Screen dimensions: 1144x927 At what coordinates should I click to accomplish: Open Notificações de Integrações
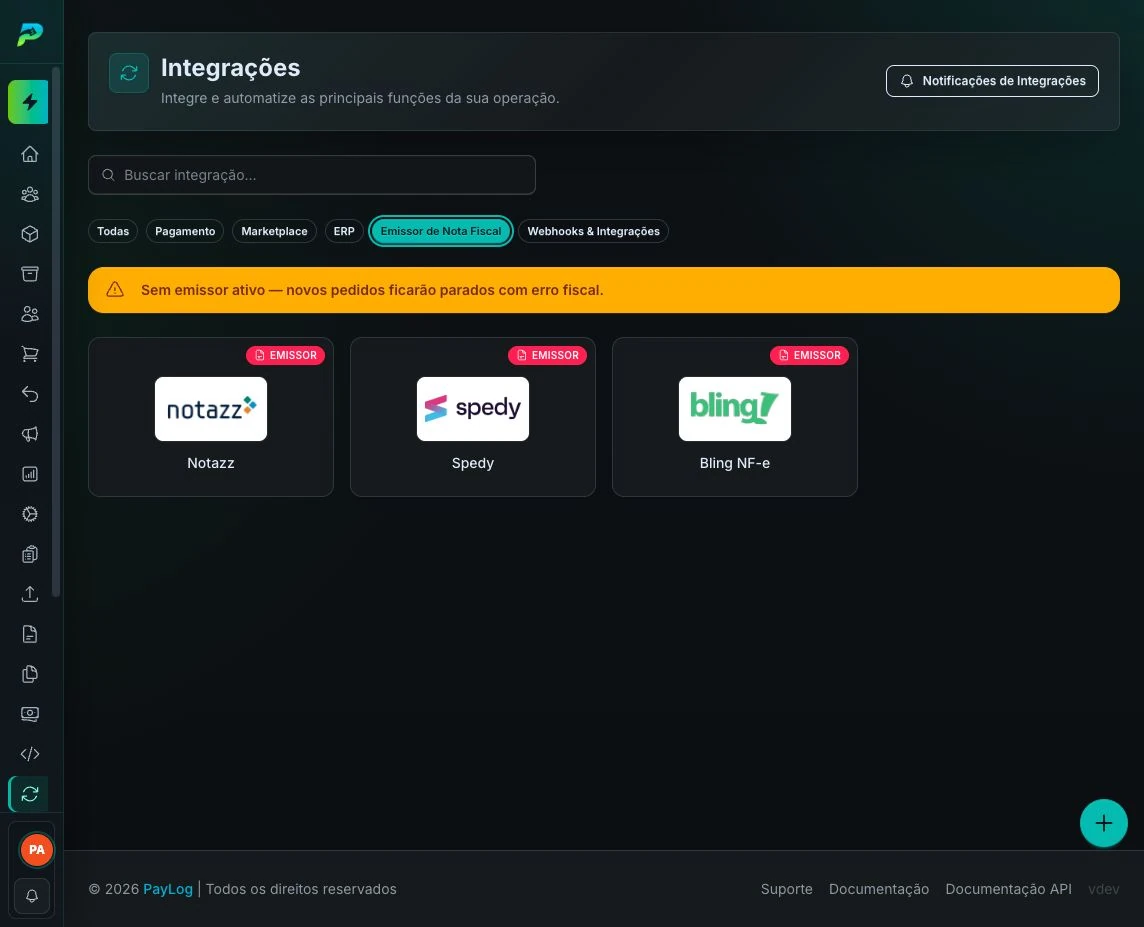(x=992, y=81)
